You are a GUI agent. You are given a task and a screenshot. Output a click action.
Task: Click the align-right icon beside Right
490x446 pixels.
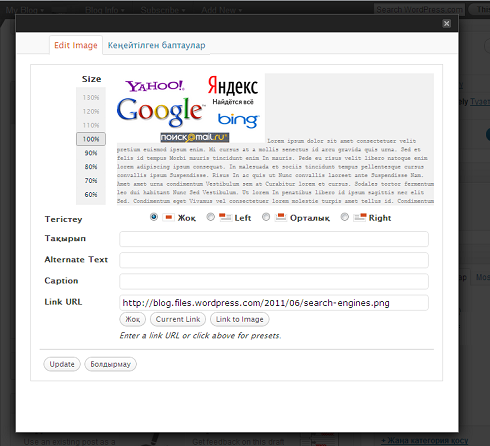point(360,218)
